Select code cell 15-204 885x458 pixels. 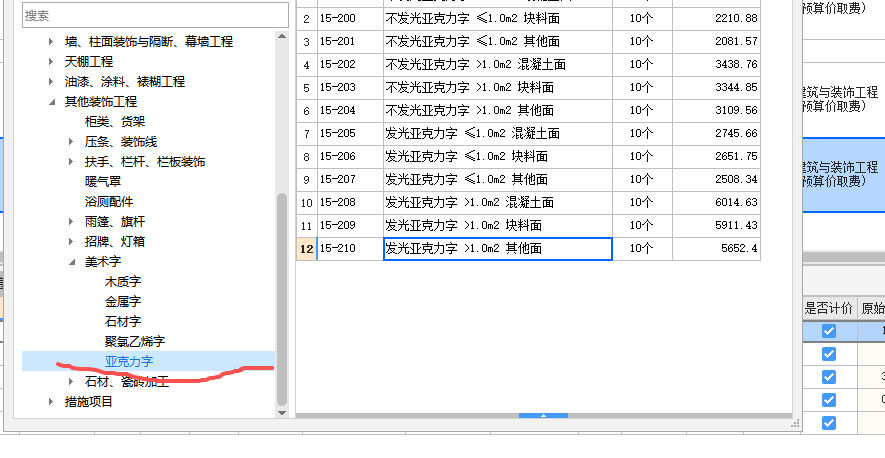point(350,111)
